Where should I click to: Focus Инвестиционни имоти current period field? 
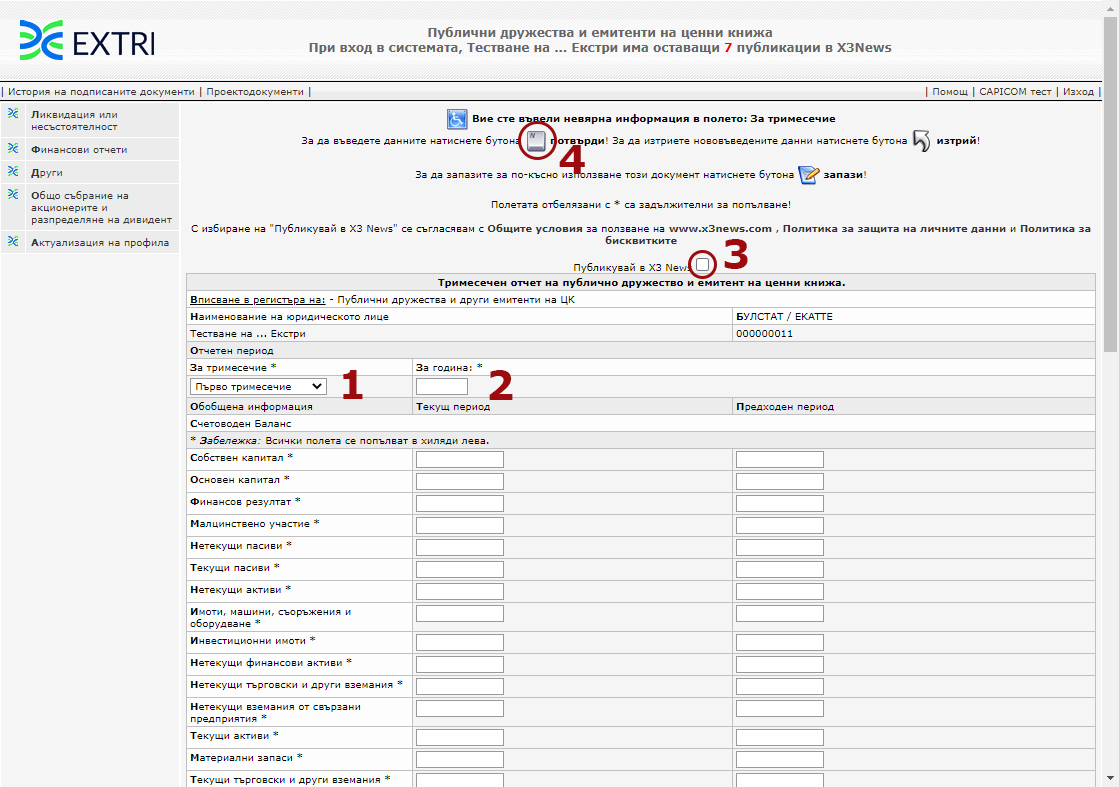pos(460,642)
